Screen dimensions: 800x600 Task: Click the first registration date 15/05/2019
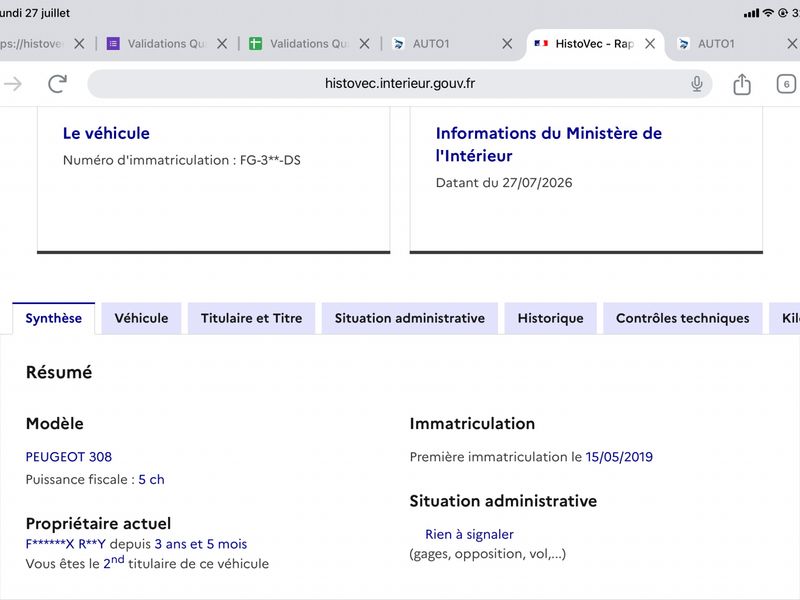(619, 457)
